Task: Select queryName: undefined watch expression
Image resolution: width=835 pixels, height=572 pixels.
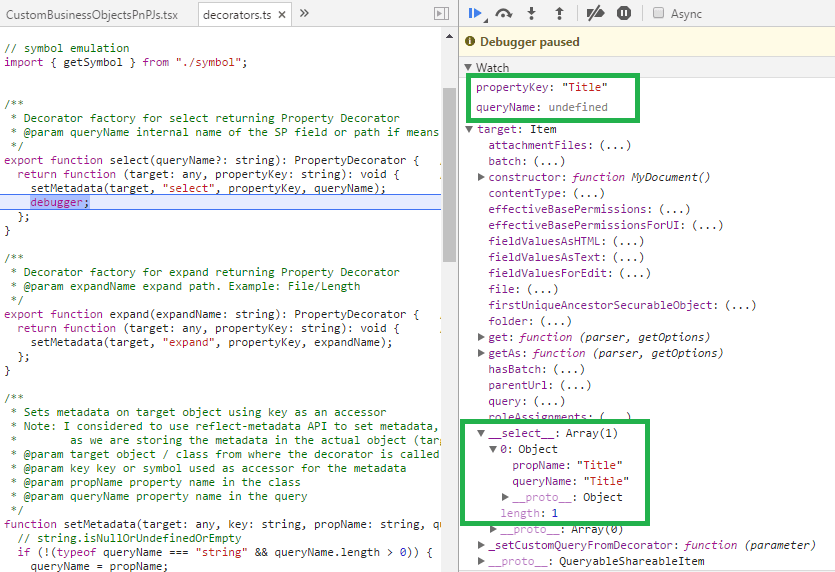Action: click(x=542, y=107)
